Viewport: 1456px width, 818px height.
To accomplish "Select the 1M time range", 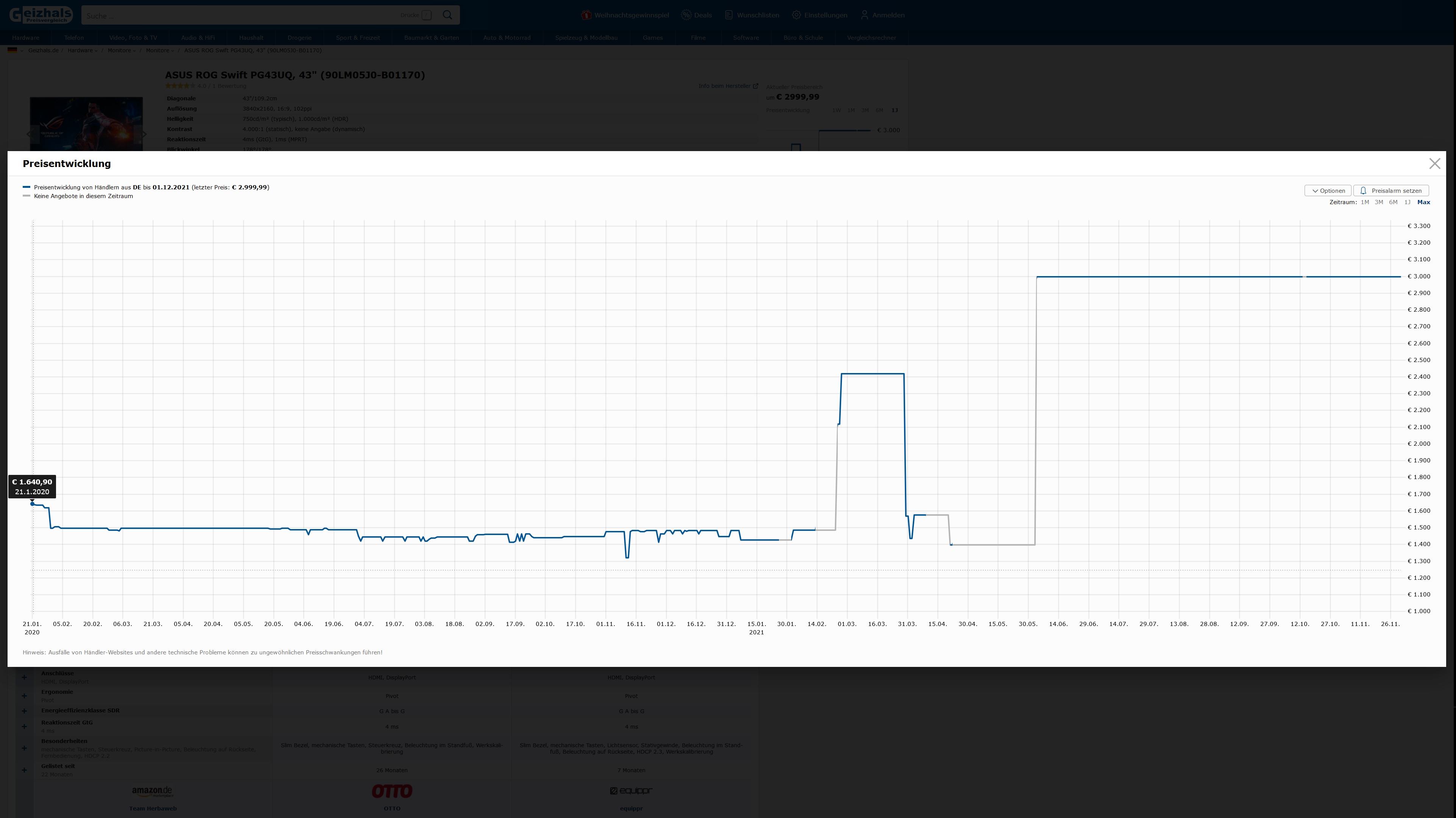I will tap(1364, 202).
